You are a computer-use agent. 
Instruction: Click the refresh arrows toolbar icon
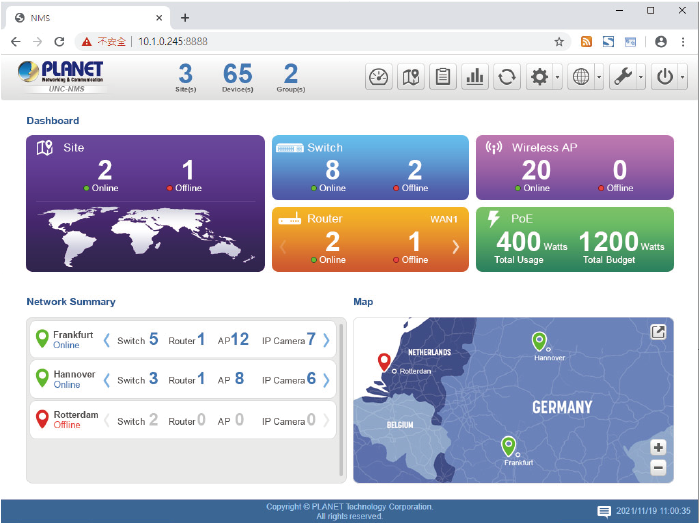click(x=507, y=77)
